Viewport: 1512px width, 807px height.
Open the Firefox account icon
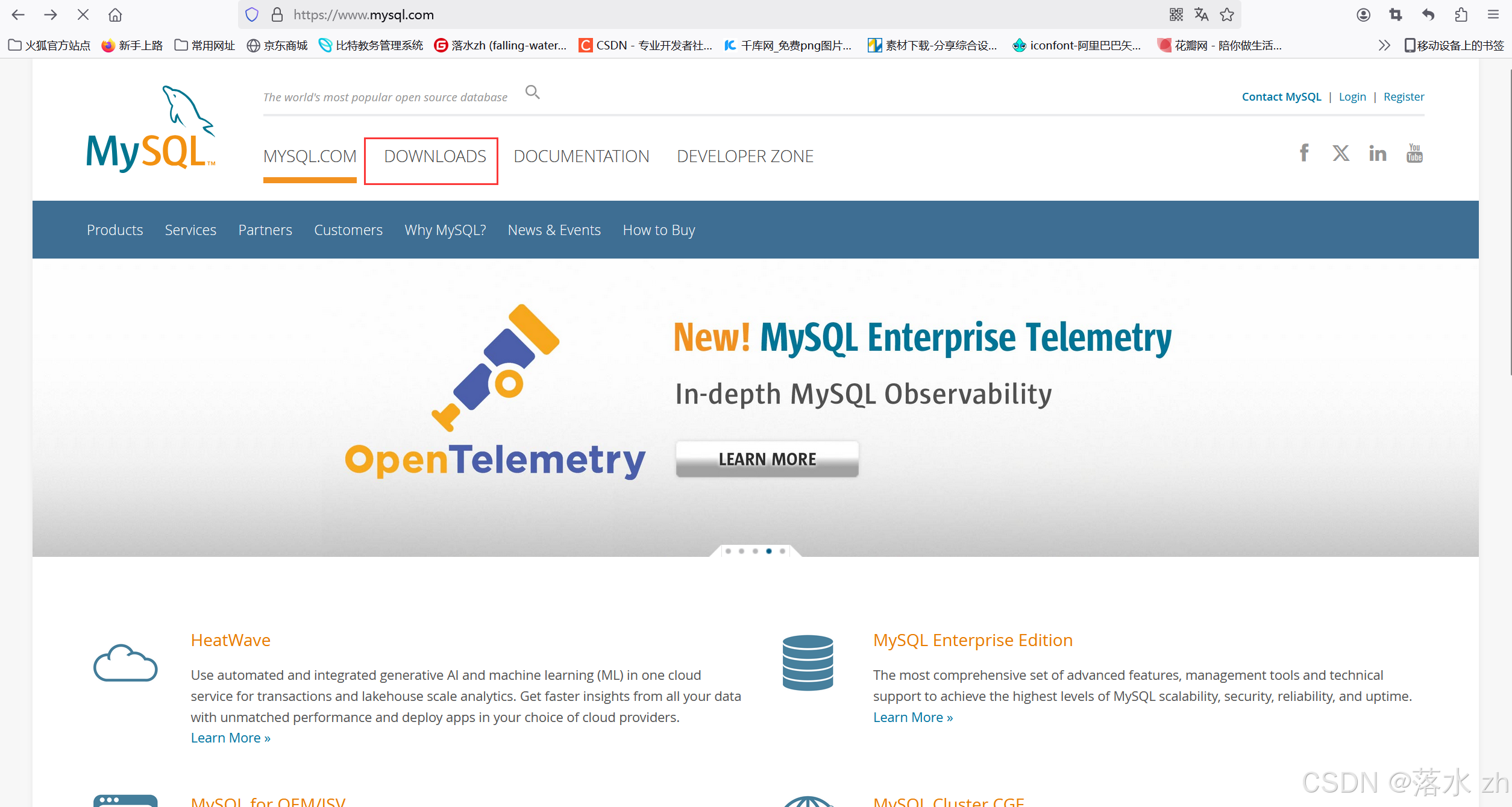click(x=1363, y=14)
